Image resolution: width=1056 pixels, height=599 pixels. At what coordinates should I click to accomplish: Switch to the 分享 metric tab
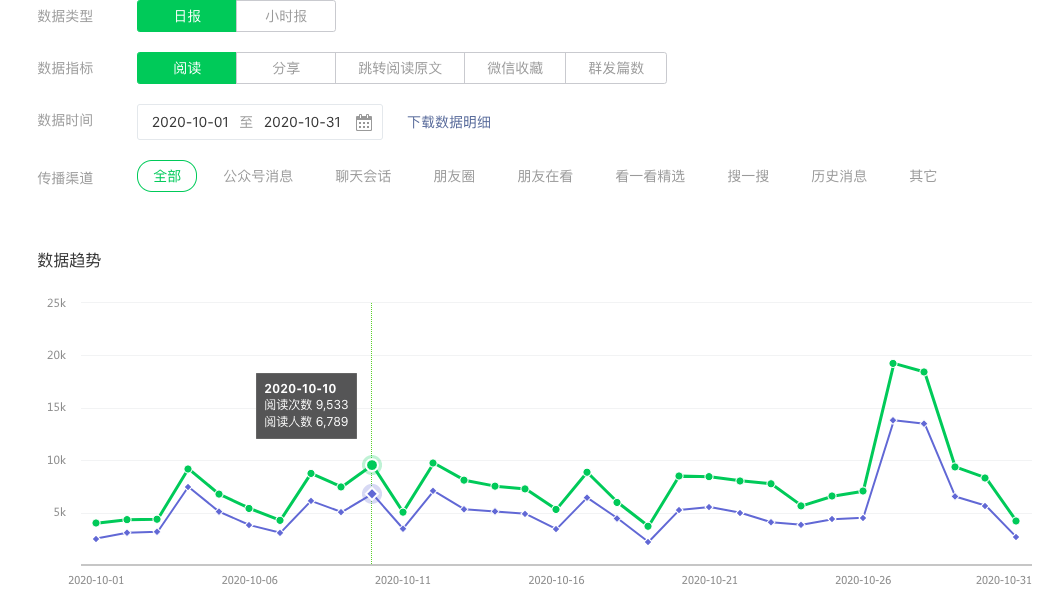pyautogui.click(x=286, y=68)
